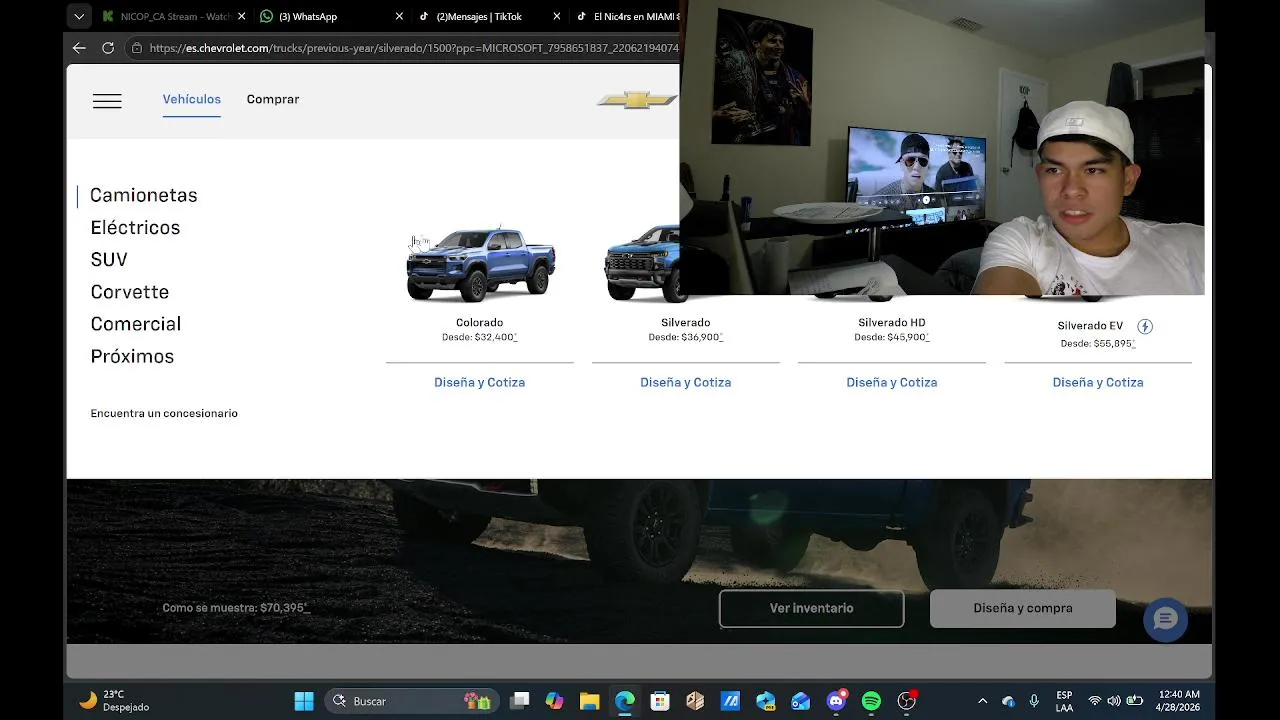Open File Explorer from taskbar
The width and height of the screenshot is (1280, 720).
[589, 701]
